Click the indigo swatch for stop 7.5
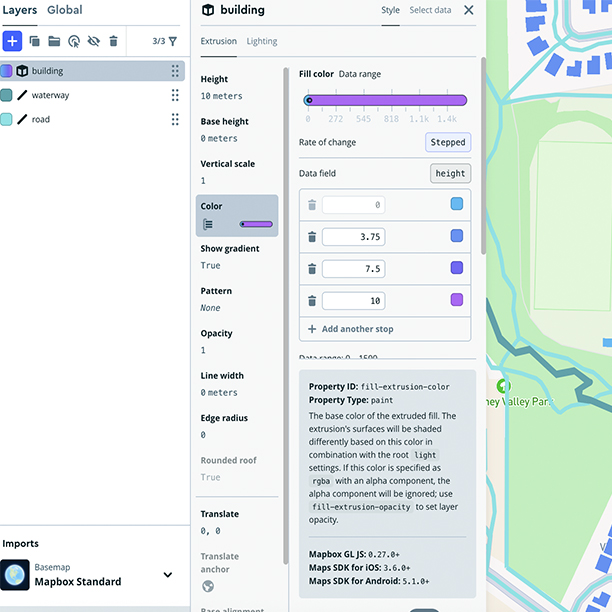This screenshot has width=612, height=612. (x=457, y=268)
